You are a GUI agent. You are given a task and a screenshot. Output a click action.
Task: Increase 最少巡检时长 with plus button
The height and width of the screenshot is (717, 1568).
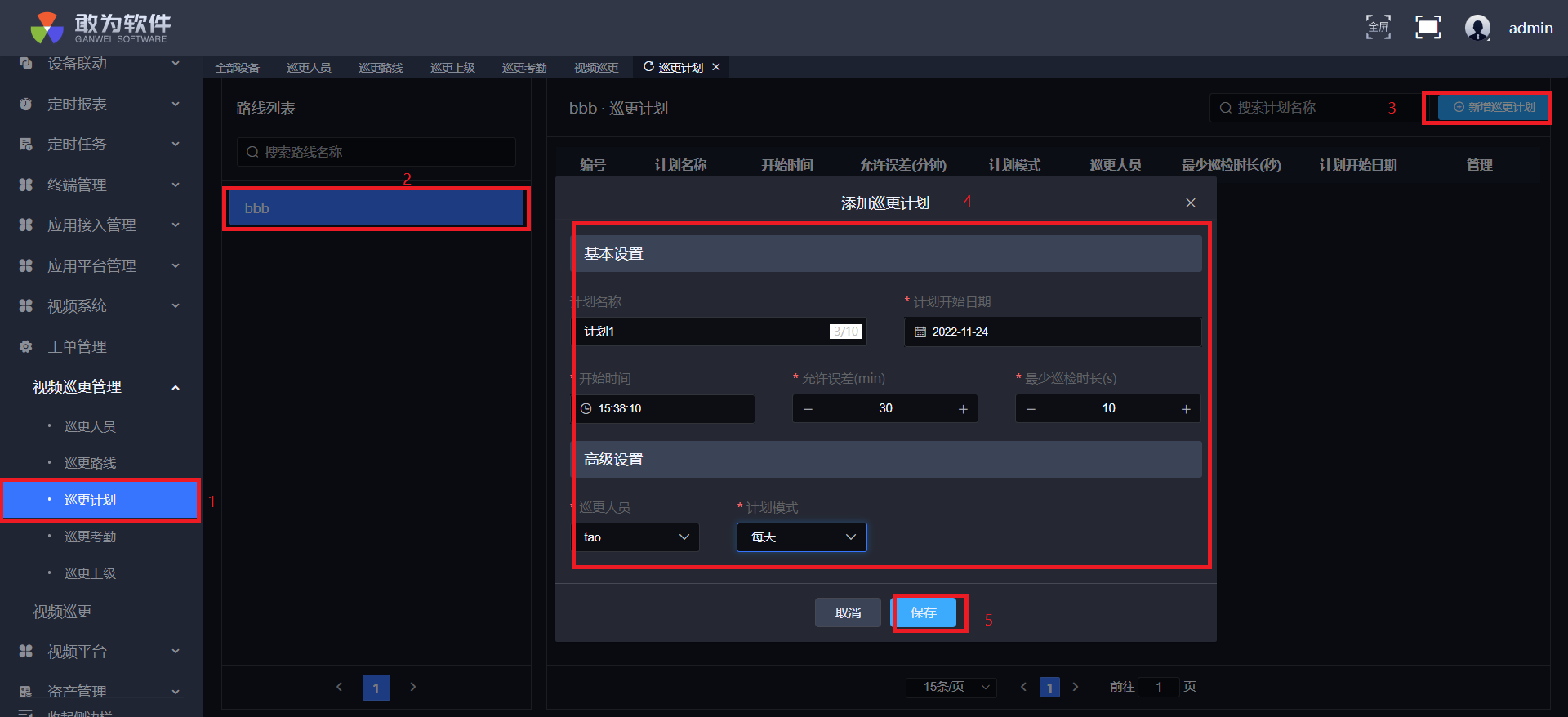(x=1186, y=408)
